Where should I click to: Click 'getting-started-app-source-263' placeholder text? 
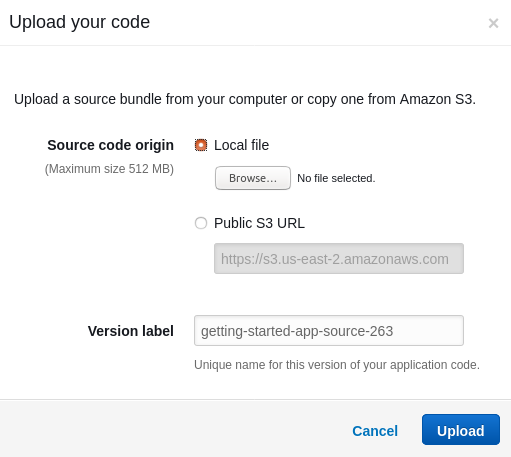click(x=297, y=331)
